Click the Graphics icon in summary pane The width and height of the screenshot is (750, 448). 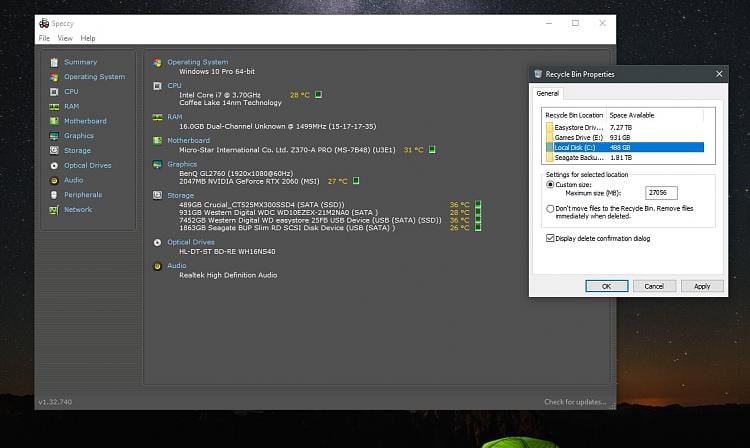157,164
